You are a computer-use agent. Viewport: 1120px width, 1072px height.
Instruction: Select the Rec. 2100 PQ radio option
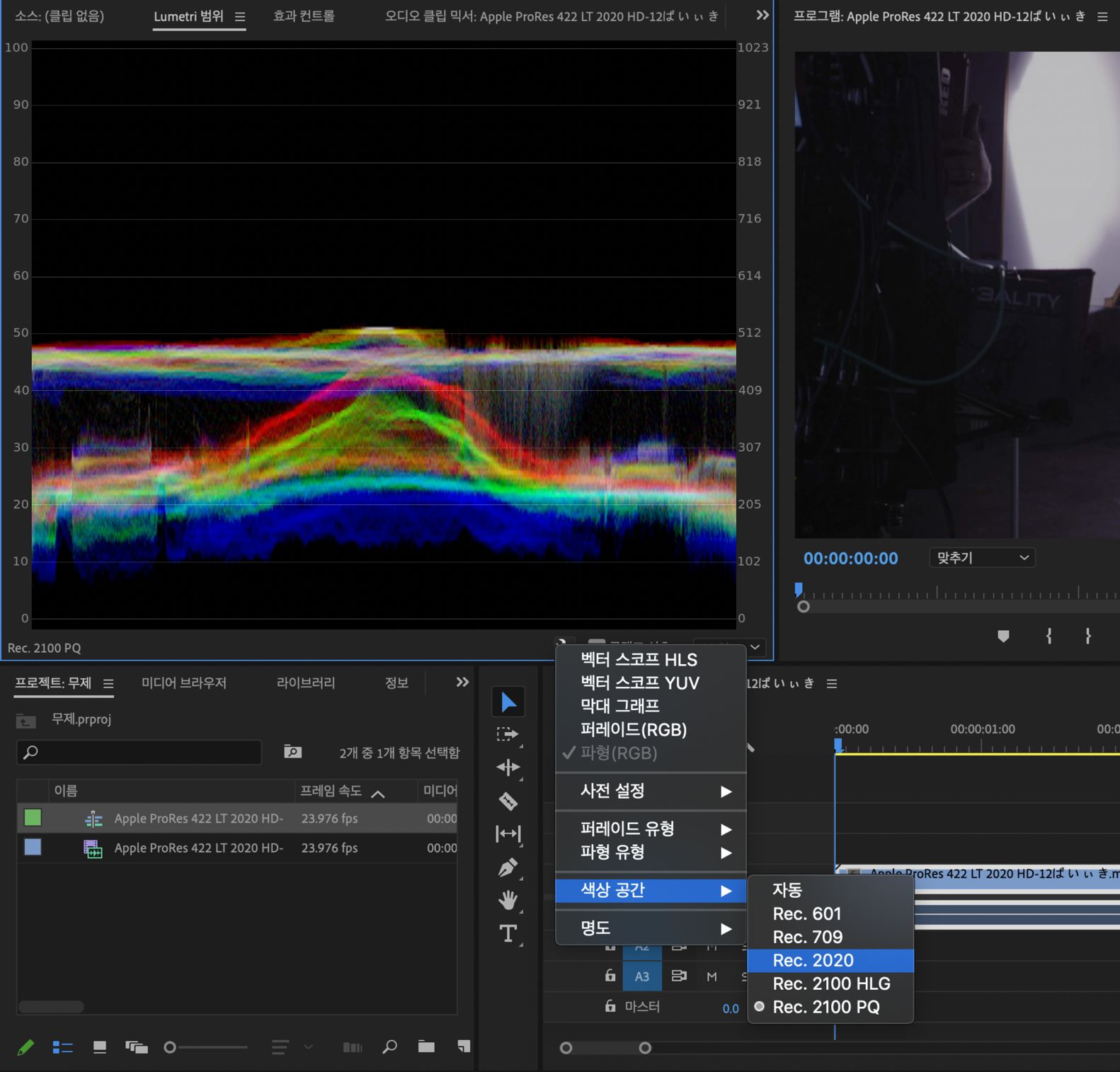(825, 1007)
